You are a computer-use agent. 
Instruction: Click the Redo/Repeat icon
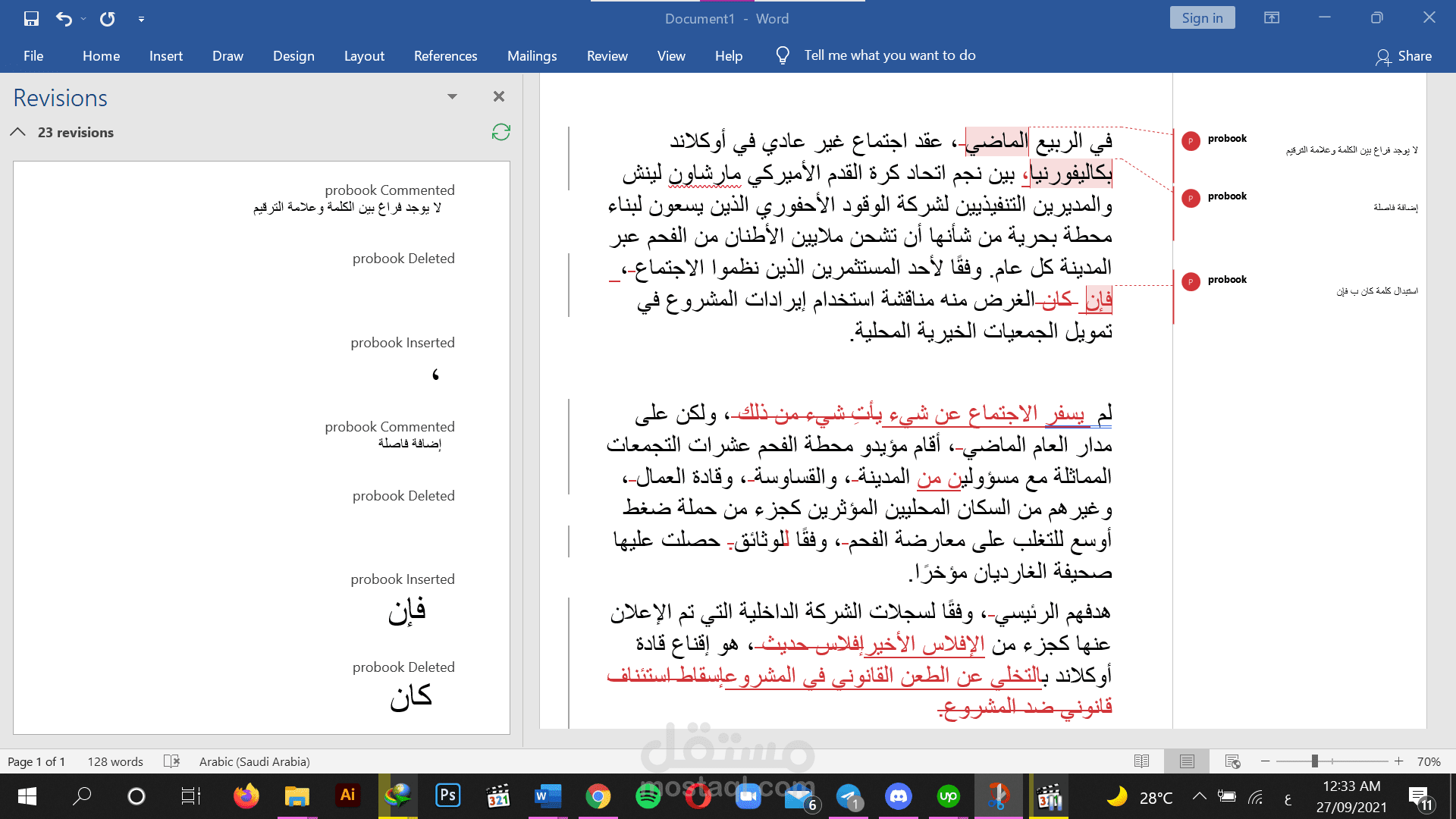tap(108, 19)
